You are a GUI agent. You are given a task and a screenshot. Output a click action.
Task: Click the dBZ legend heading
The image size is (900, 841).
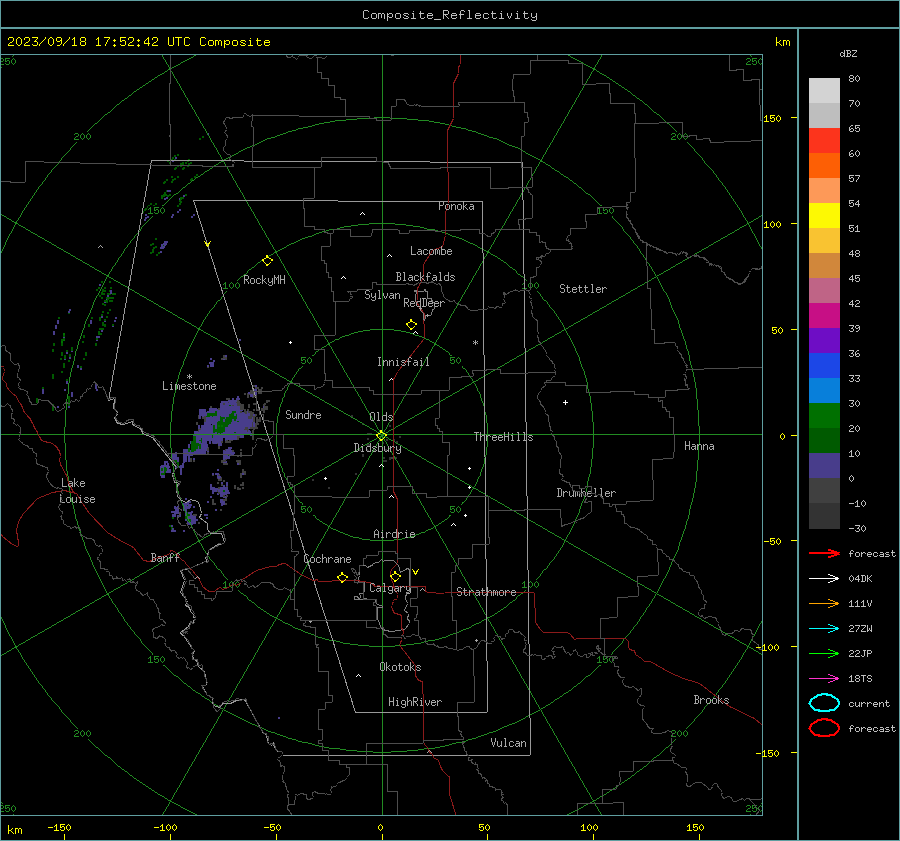pyautogui.click(x=848, y=53)
